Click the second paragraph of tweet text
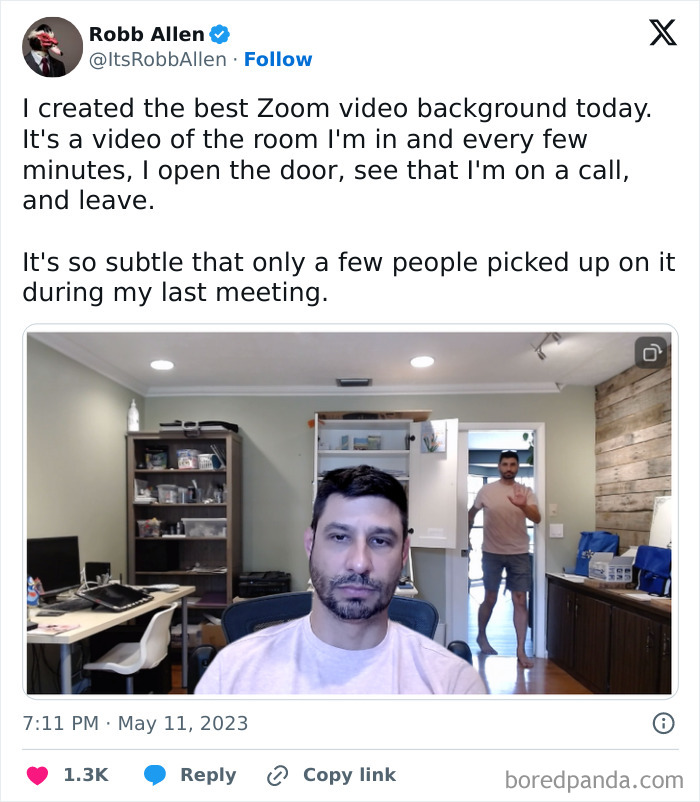 [x=349, y=277]
